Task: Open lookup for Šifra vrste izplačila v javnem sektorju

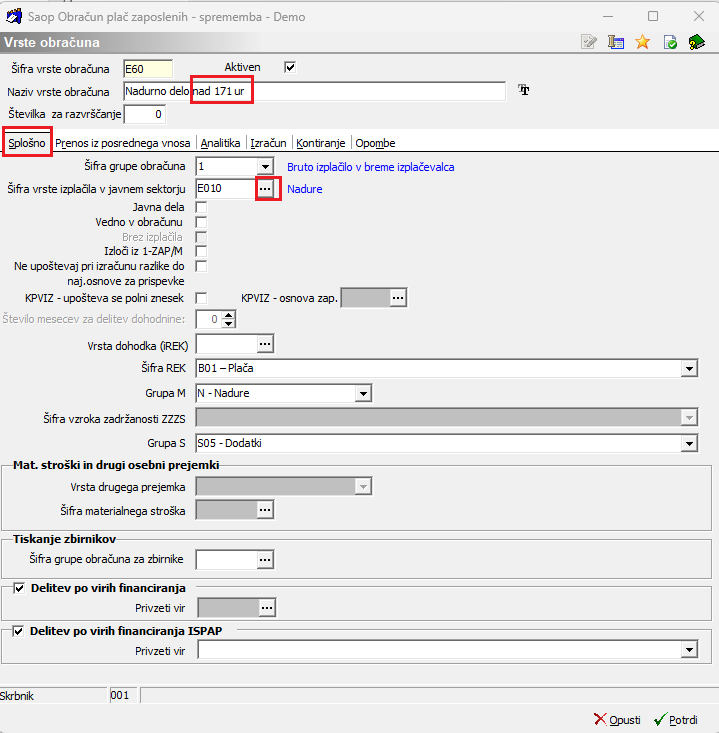Action: [x=265, y=188]
